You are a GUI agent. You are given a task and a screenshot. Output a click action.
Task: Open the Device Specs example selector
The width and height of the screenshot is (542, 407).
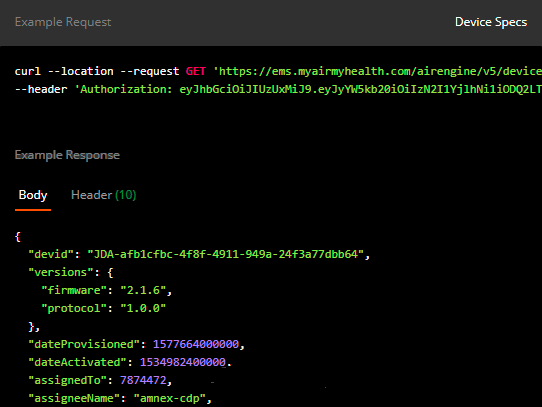[x=491, y=22]
